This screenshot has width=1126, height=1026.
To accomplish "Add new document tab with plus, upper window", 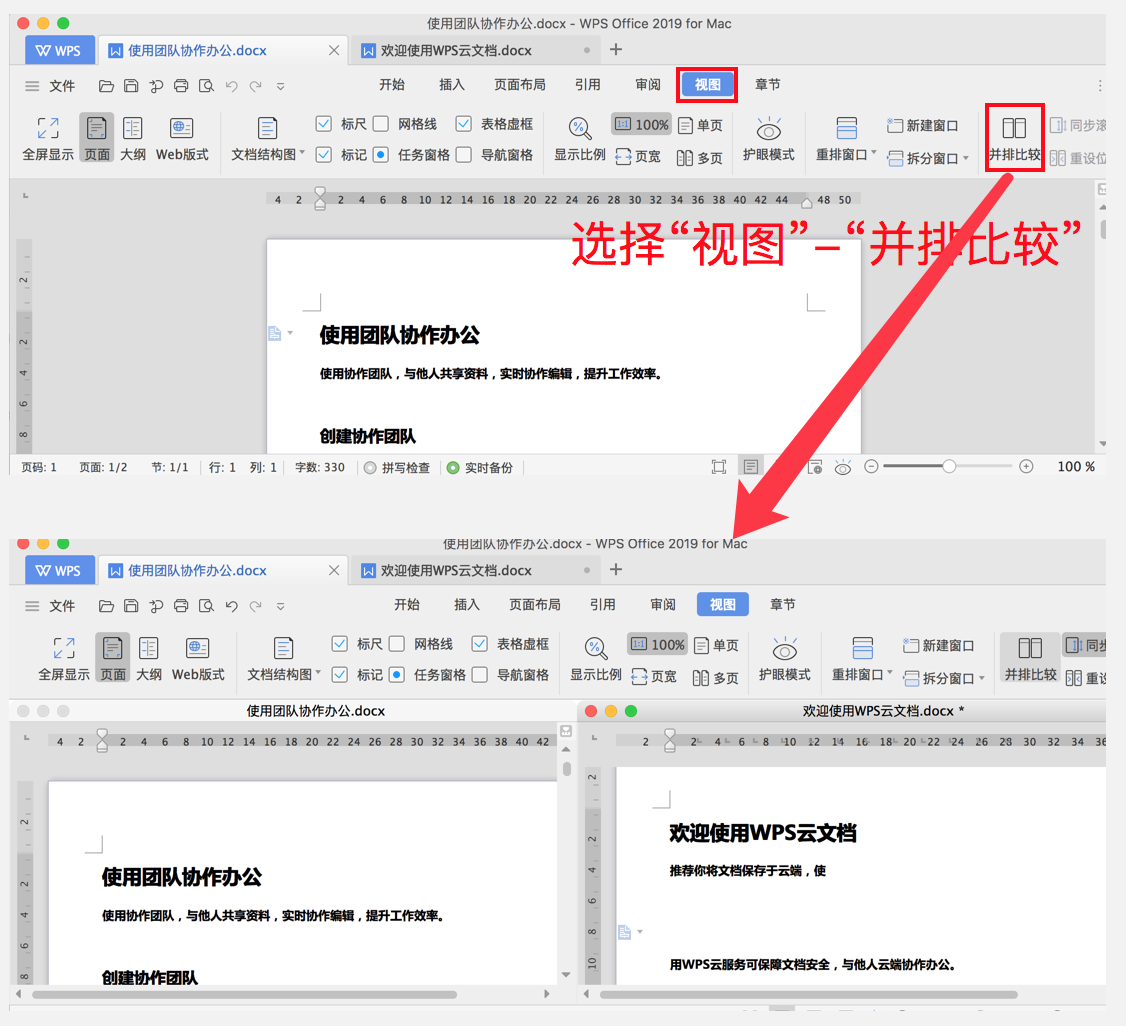I will coord(615,50).
